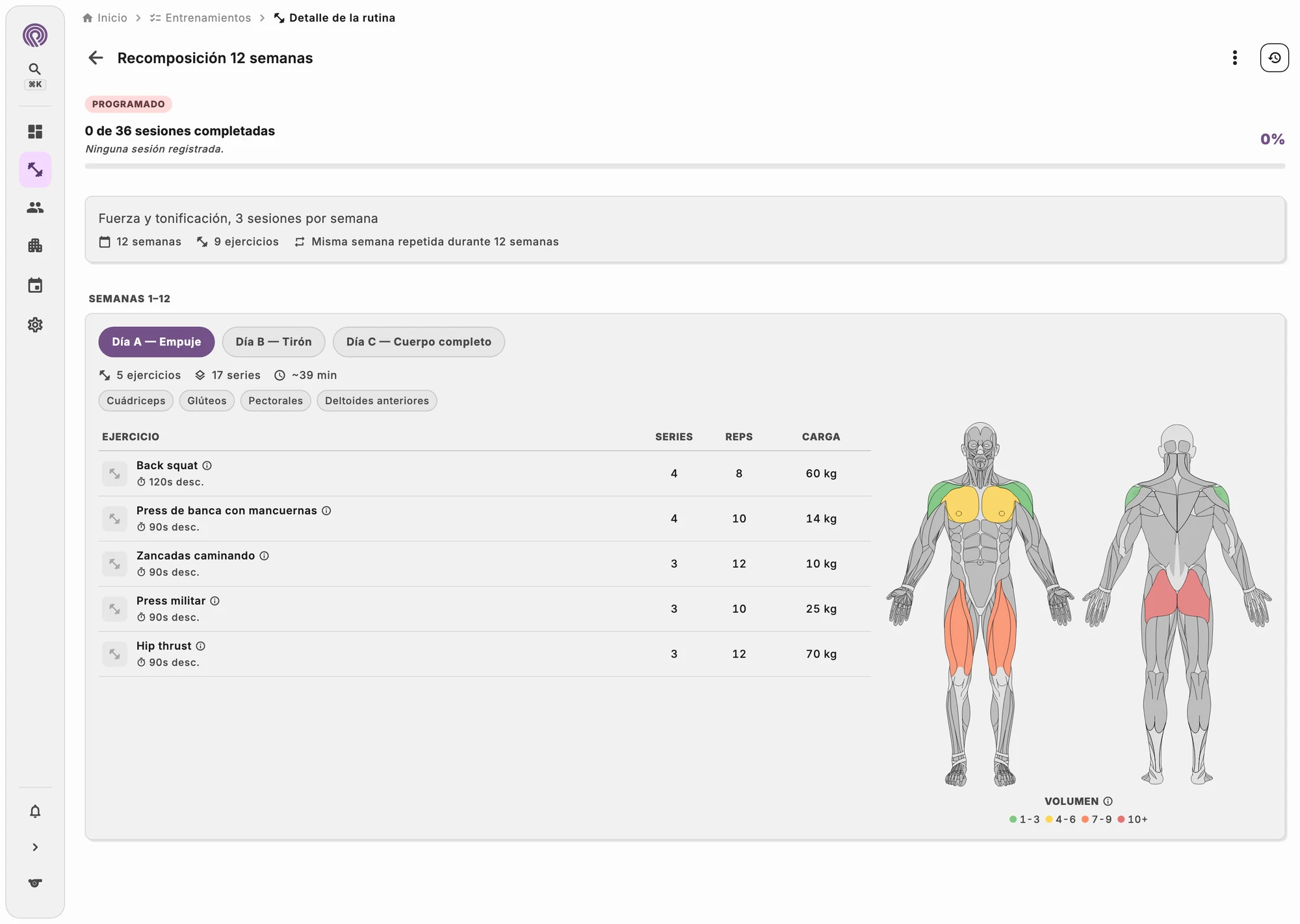Open notifications bell icon
The width and height of the screenshot is (1300, 924).
[35, 811]
